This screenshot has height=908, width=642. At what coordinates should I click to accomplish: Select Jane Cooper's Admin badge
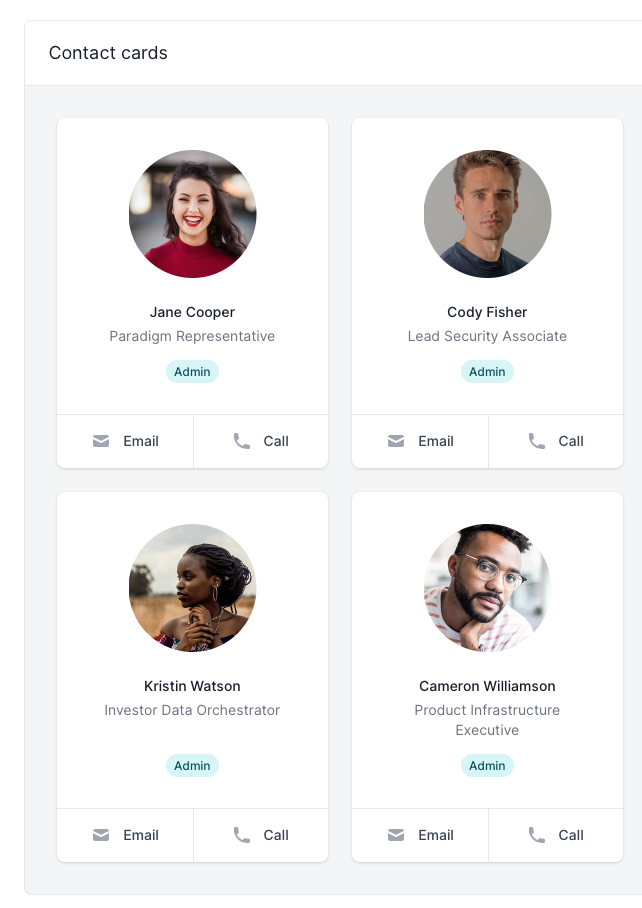(192, 371)
